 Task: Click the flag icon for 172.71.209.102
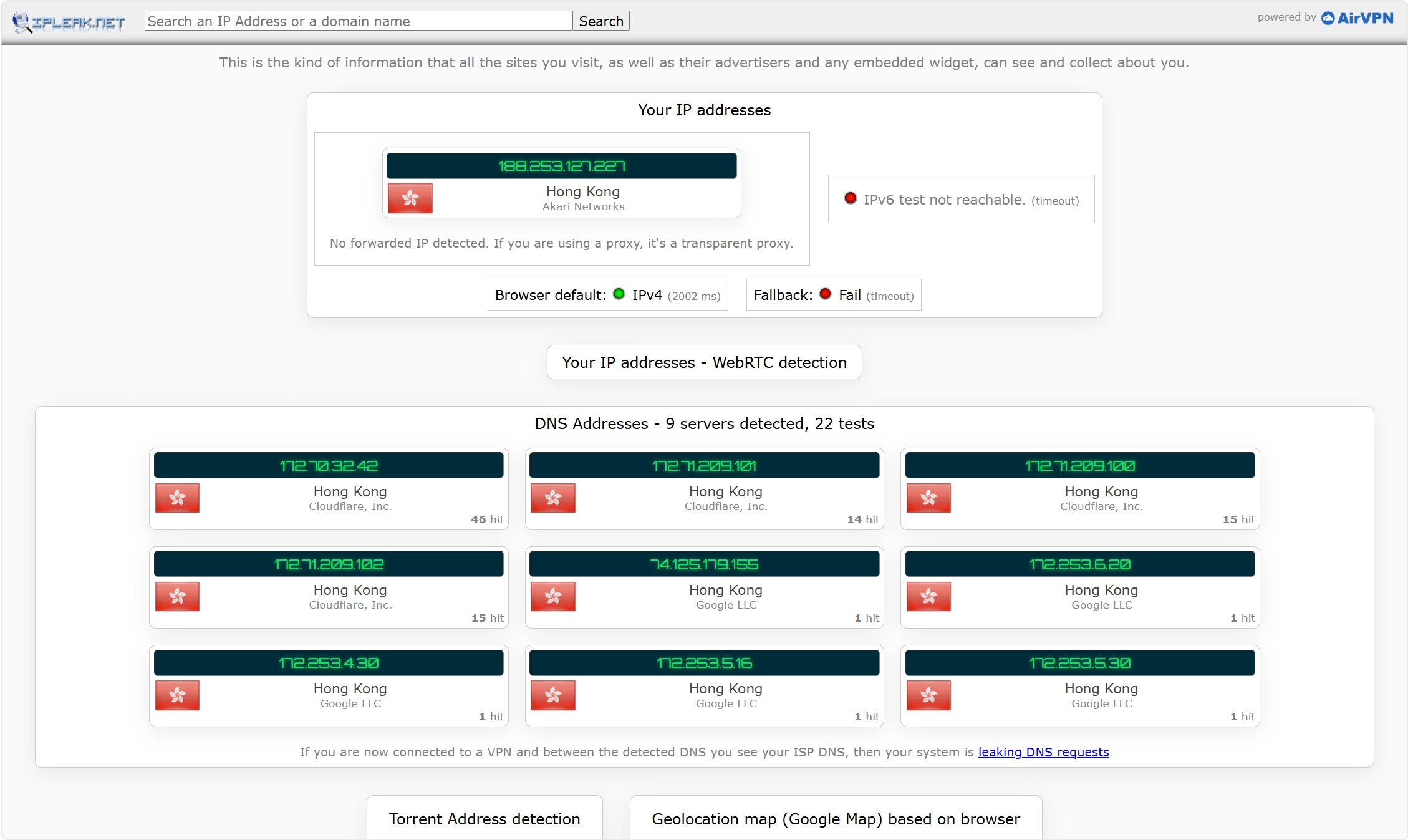tap(177, 596)
